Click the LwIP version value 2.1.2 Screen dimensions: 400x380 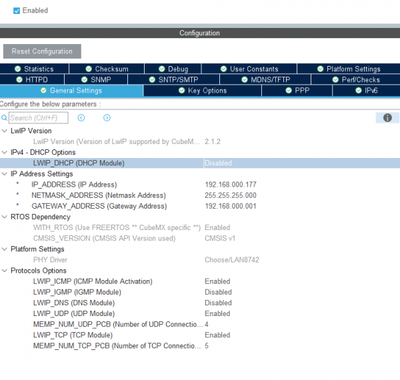tap(212, 142)
